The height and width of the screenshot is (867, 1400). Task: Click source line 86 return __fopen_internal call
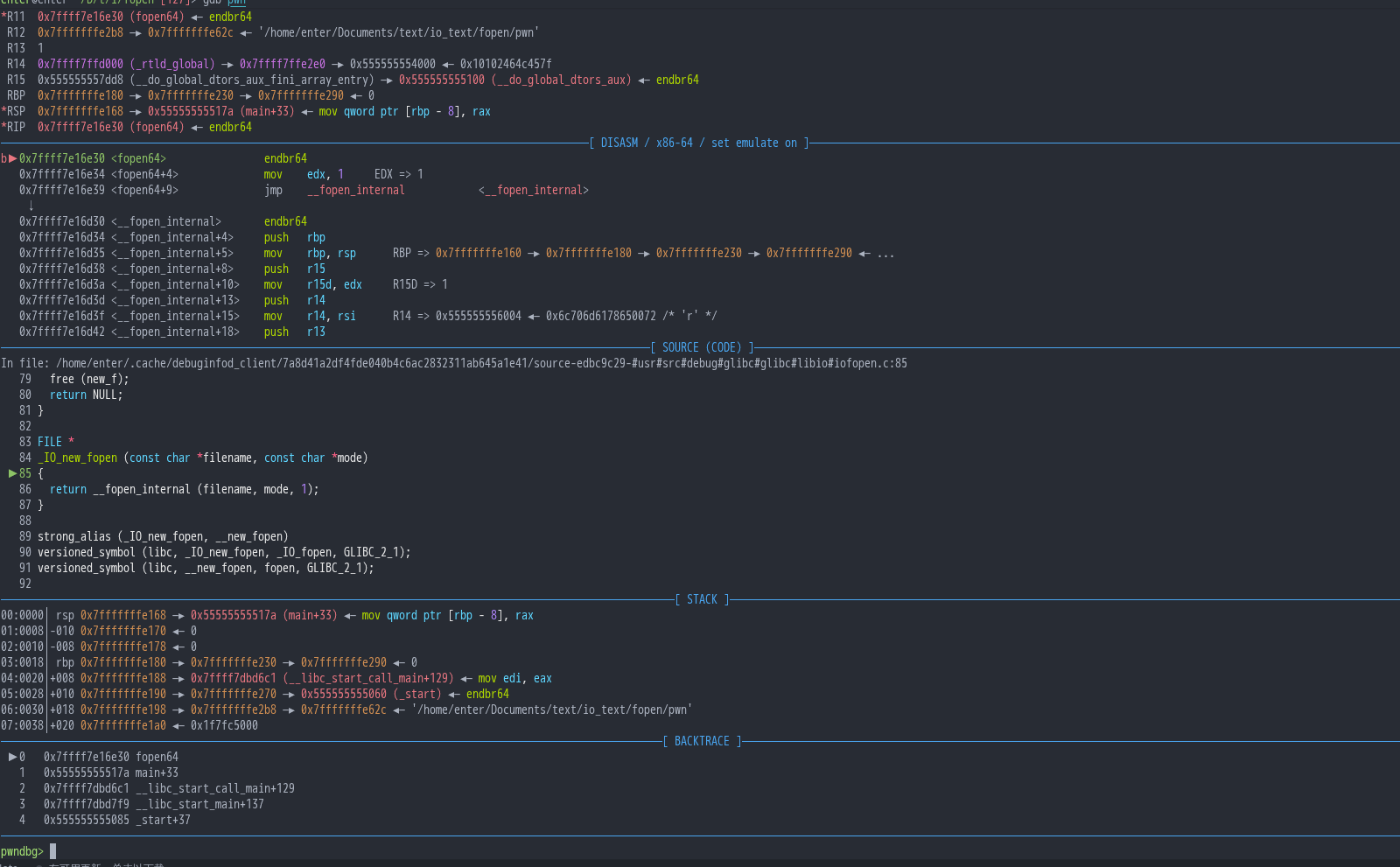185,489
